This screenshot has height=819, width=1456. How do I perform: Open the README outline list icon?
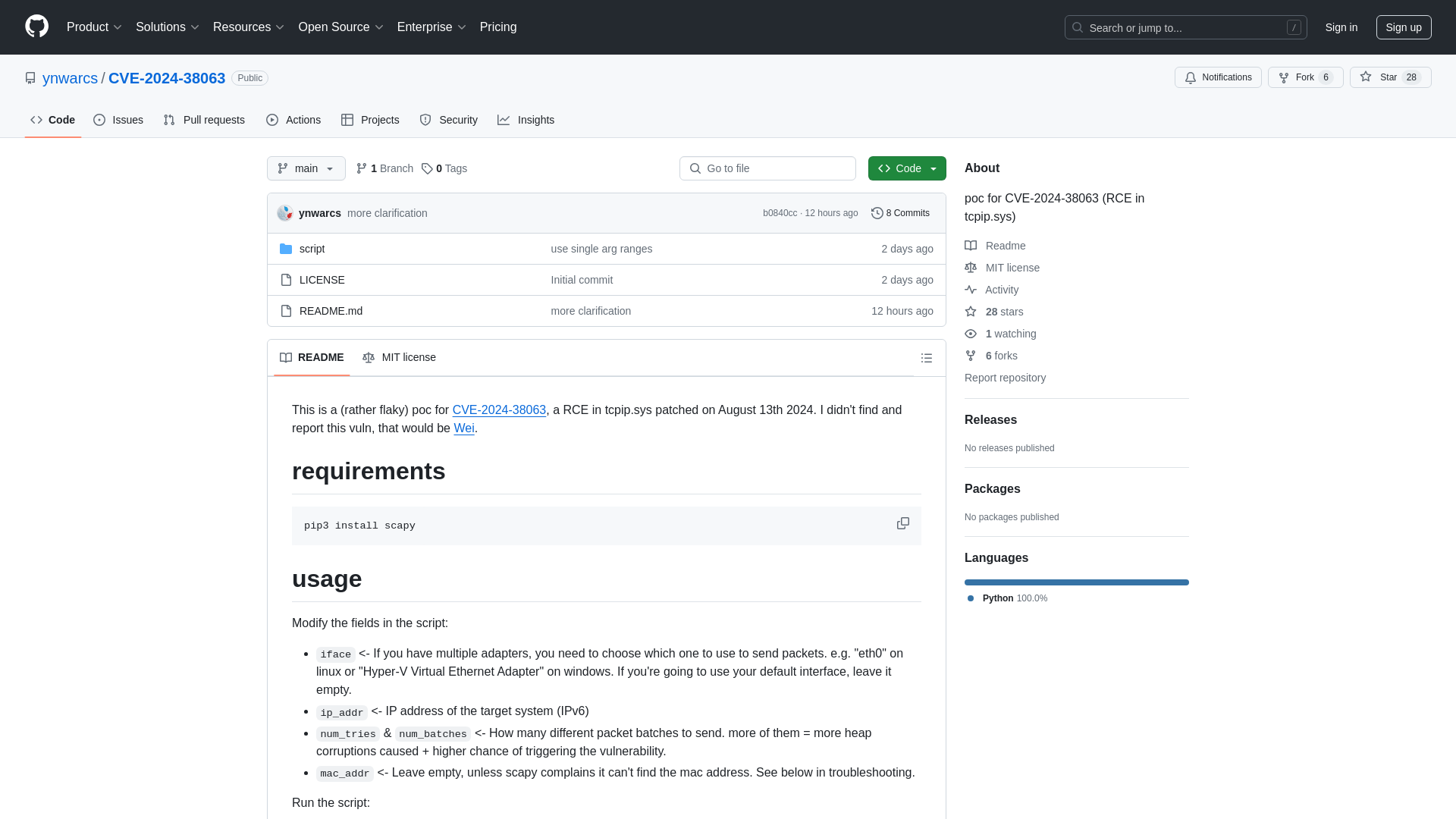(926, 358)
